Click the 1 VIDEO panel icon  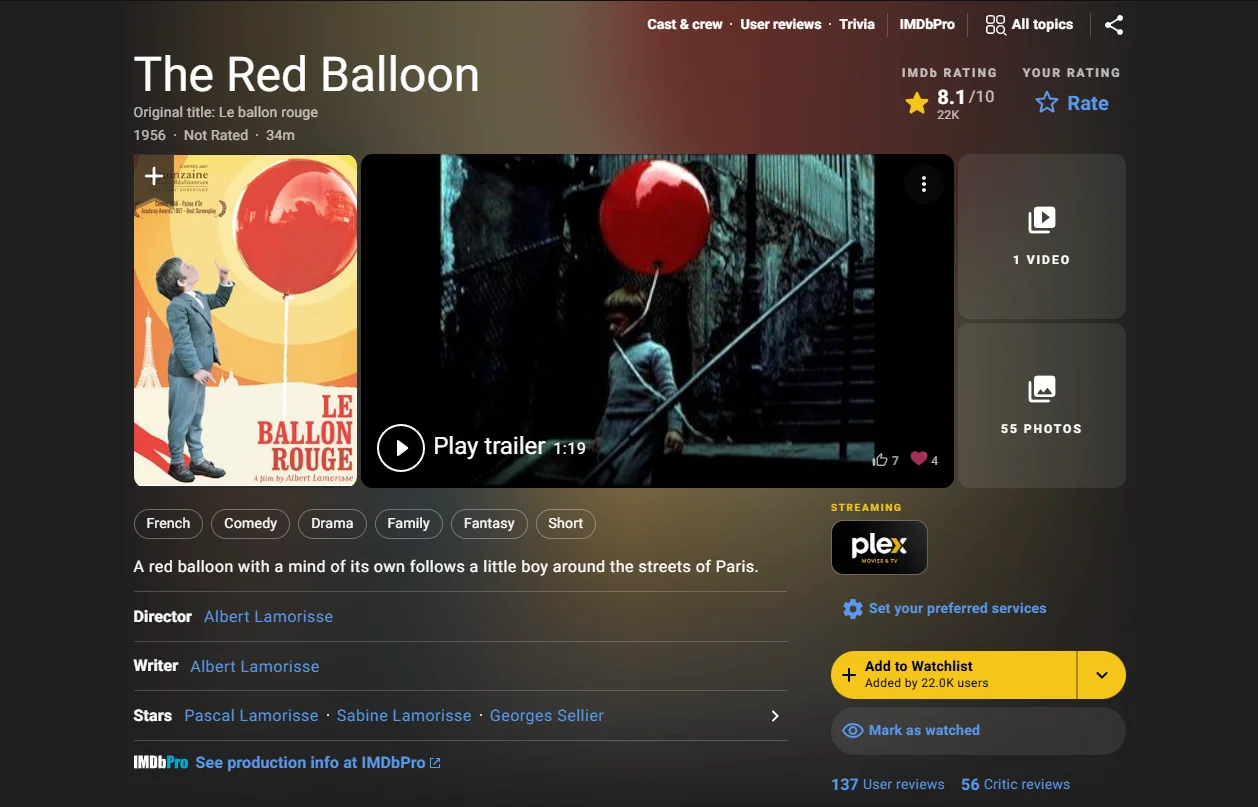1041,220
